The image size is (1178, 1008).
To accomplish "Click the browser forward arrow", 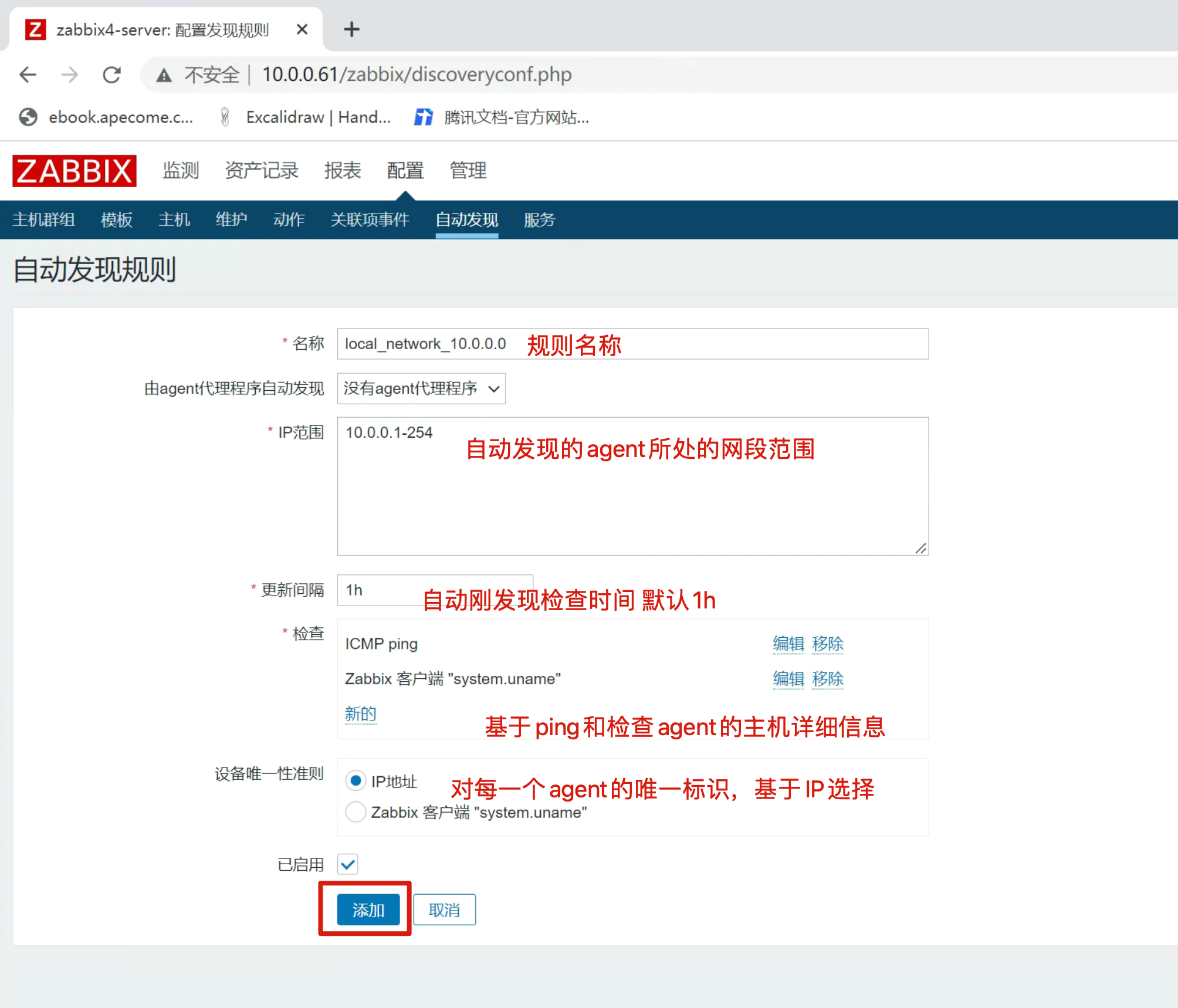I will click(x=69, y=75).
